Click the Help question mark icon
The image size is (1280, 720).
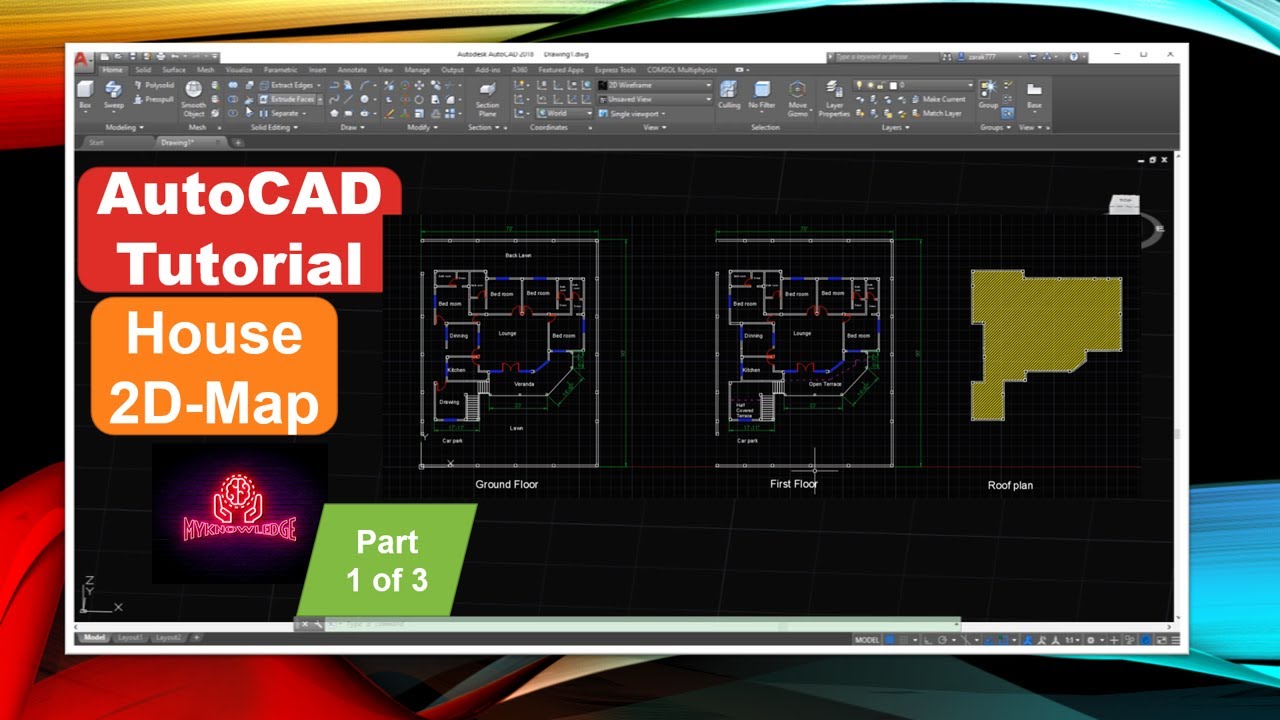(x=1073, y=57)
